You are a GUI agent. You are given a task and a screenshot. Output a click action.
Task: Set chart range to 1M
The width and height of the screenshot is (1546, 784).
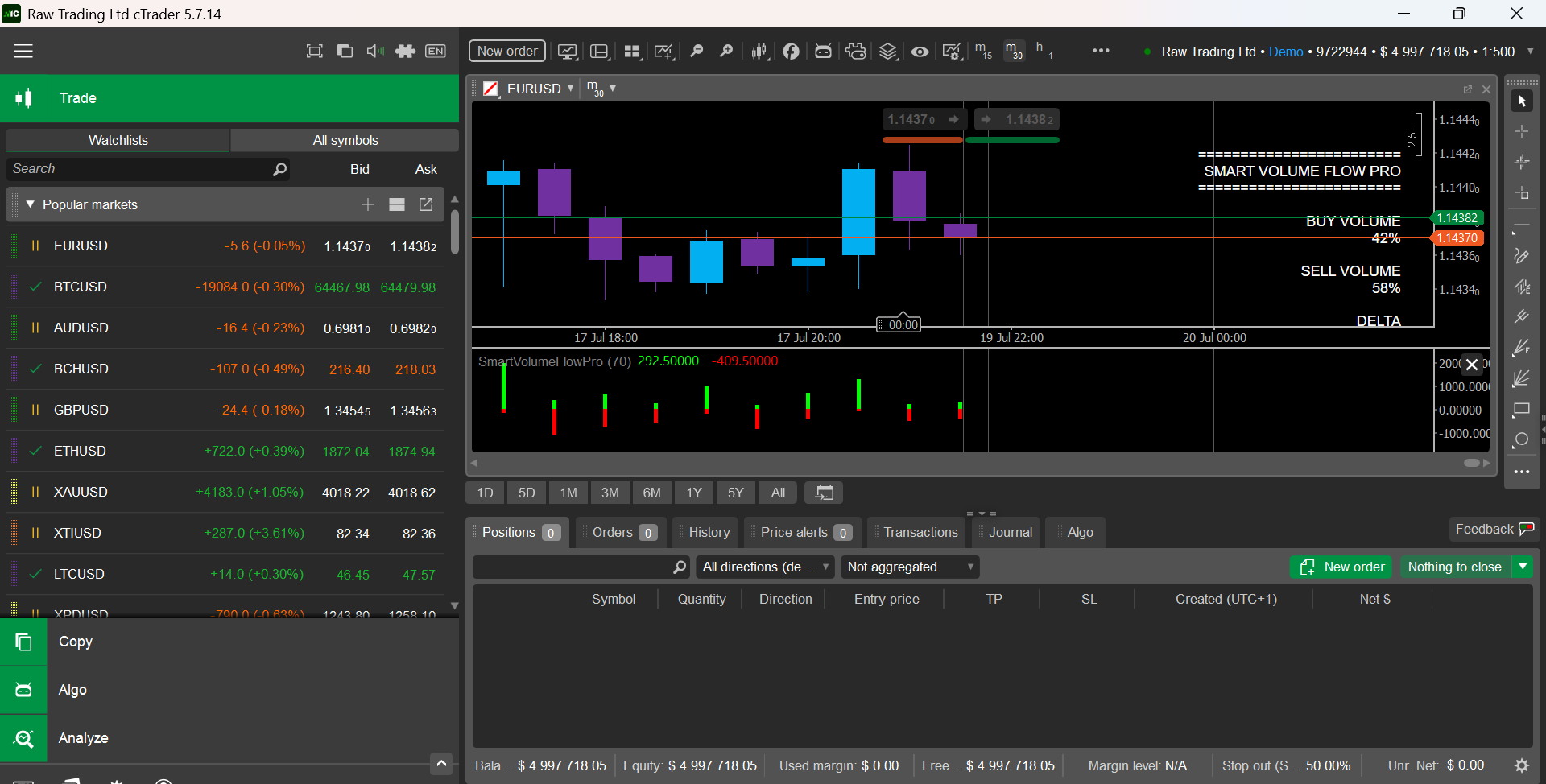(x=568, y=493)
